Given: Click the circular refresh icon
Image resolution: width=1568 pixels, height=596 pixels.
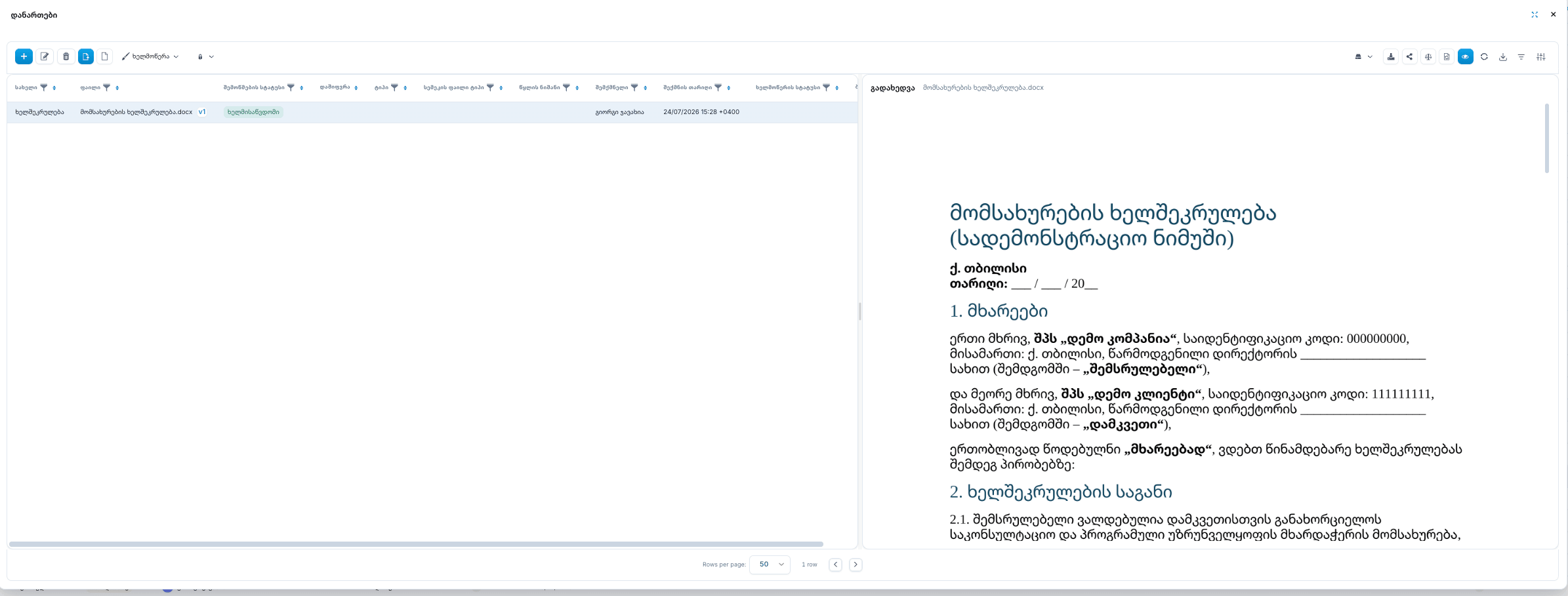Looking at the screenshot, I should coord(1484,56).
